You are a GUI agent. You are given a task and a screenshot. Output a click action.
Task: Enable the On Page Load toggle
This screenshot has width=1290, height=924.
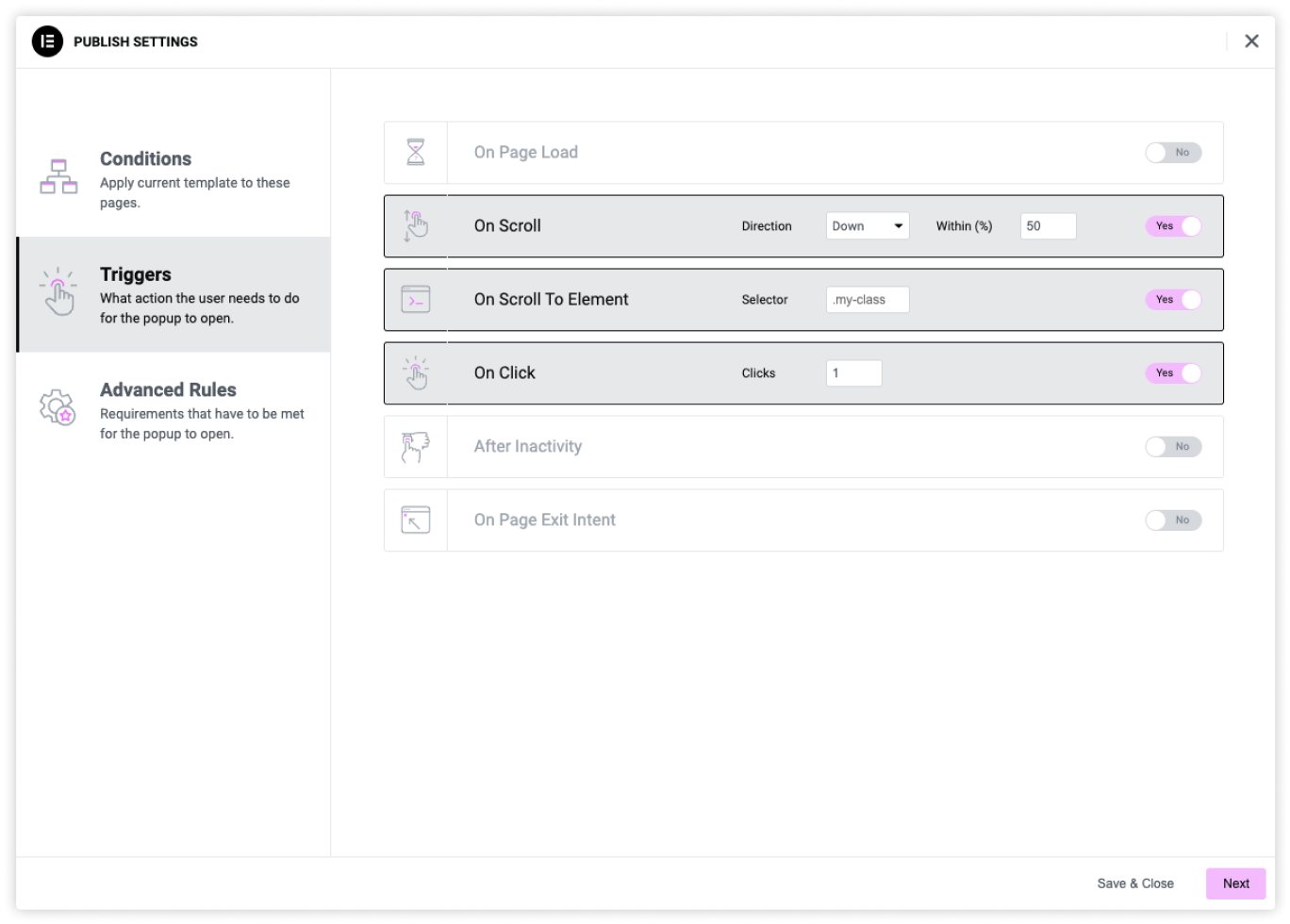1173,153
